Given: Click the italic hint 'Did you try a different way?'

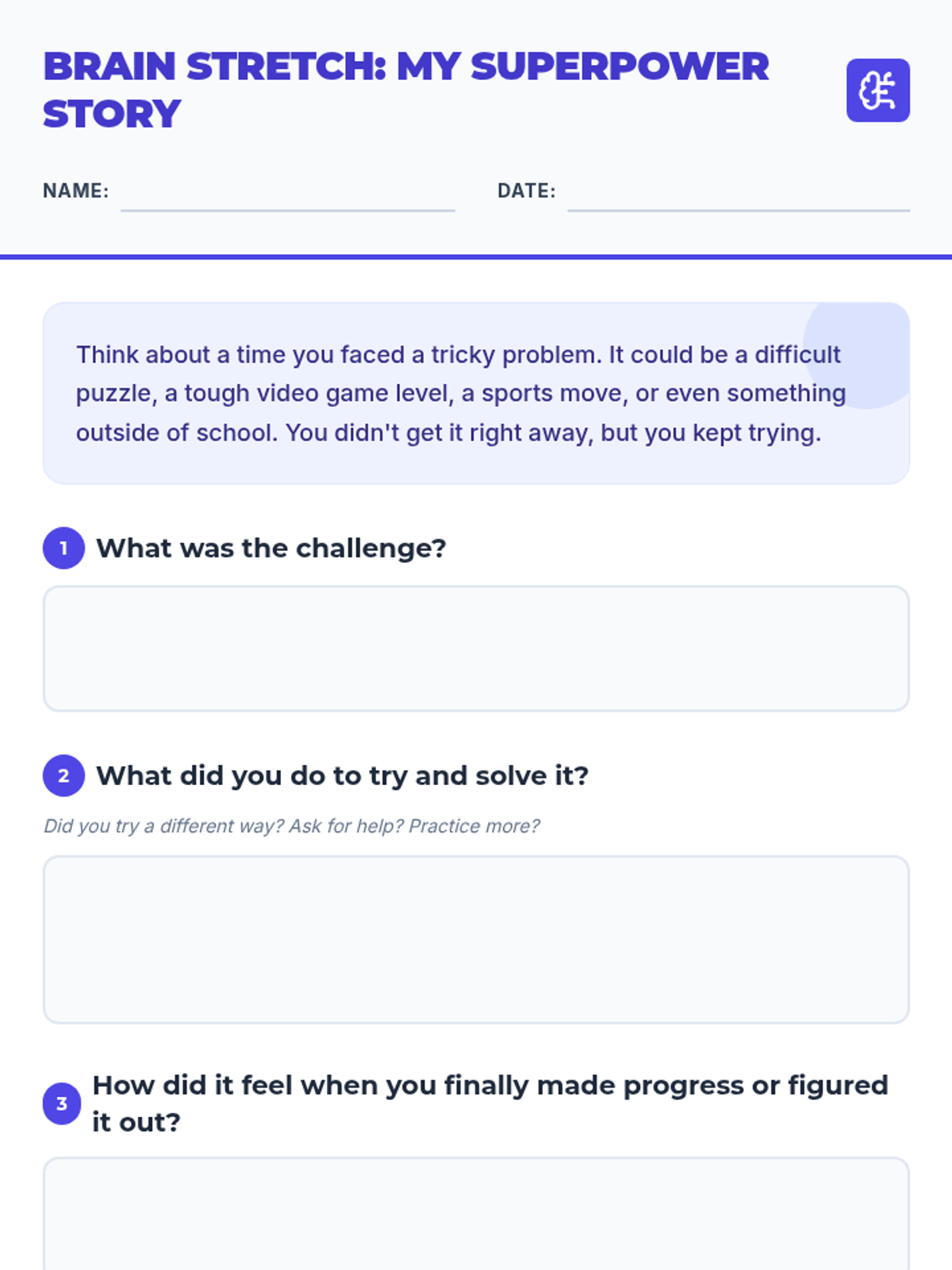Looking at the screenshot, I should click(x=291, y=826).
